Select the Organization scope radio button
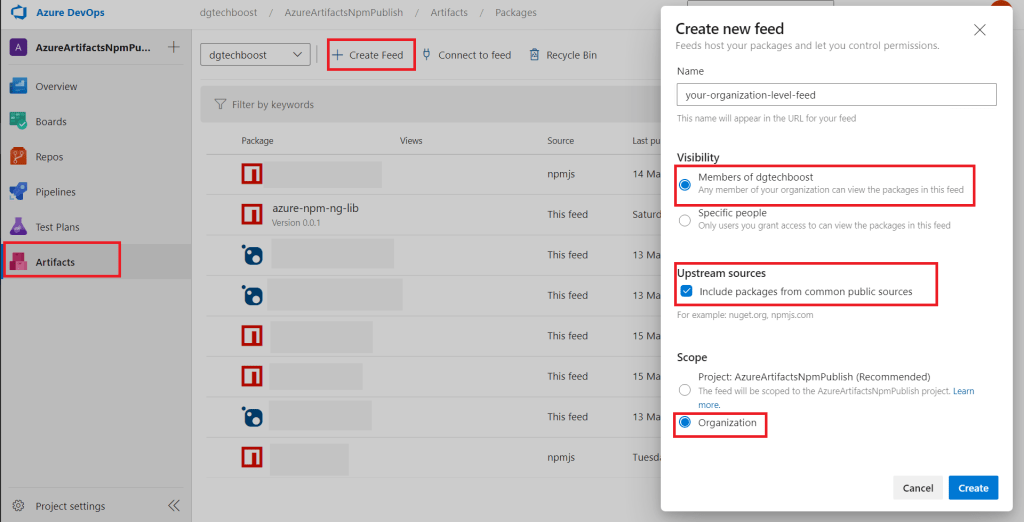Viewport: 1024px width, 522px height. [685, 423]
